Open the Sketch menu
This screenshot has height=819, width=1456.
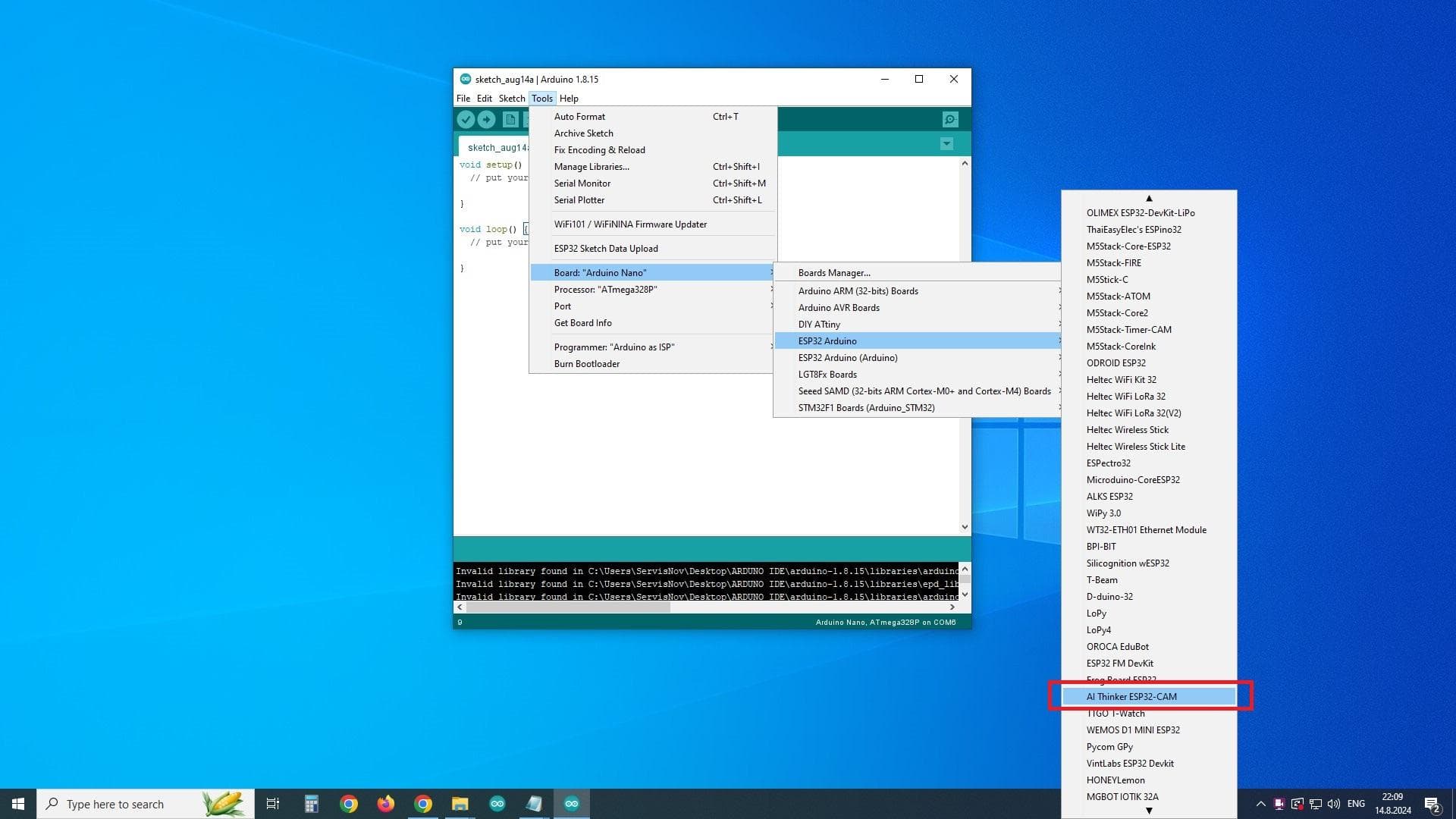[511, 99]
